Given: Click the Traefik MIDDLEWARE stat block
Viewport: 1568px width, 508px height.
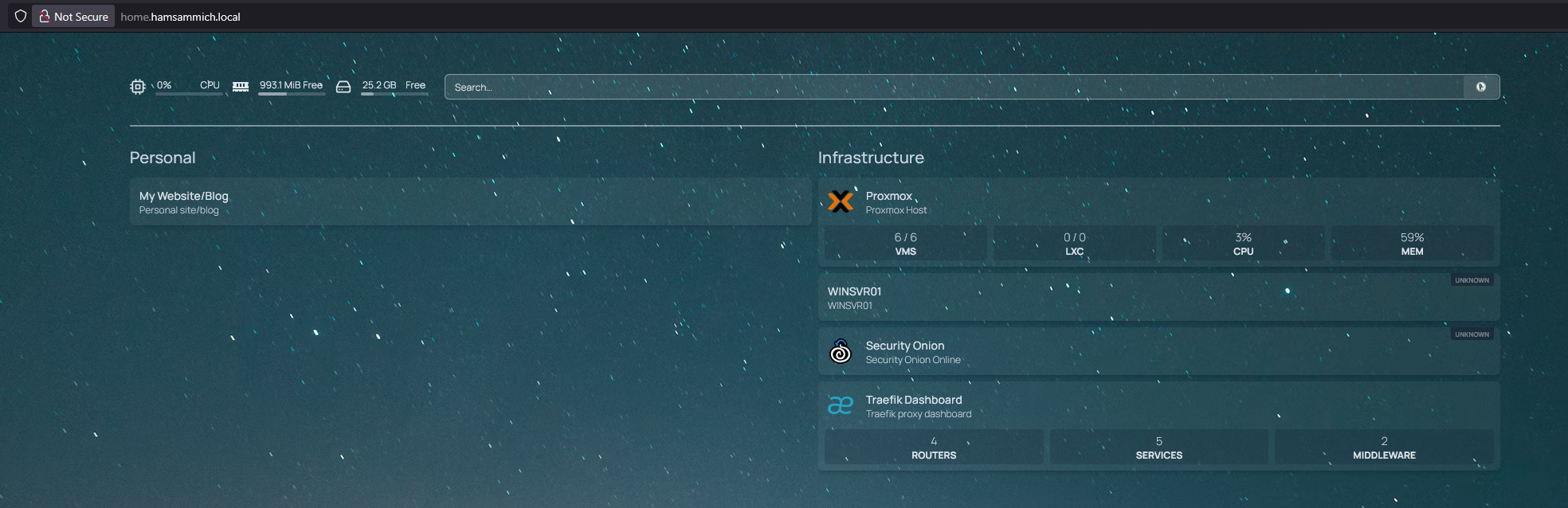Looking at the screenshot, I should pos(1383,447).
